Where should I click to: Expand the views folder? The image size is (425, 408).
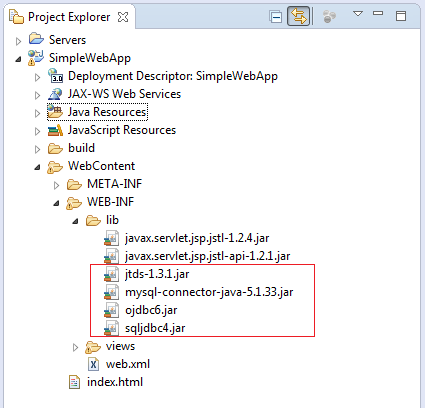coord(75,347)
